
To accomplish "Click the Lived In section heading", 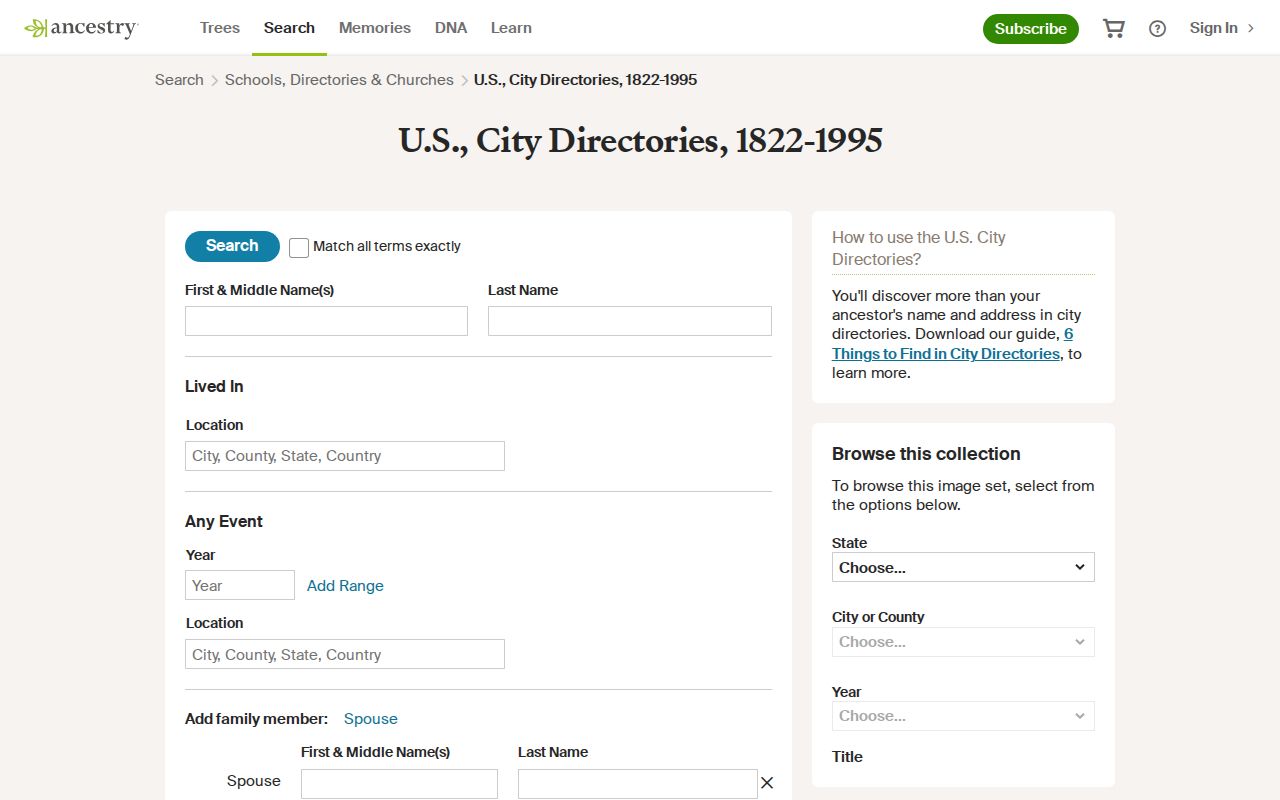I will 214,387.
